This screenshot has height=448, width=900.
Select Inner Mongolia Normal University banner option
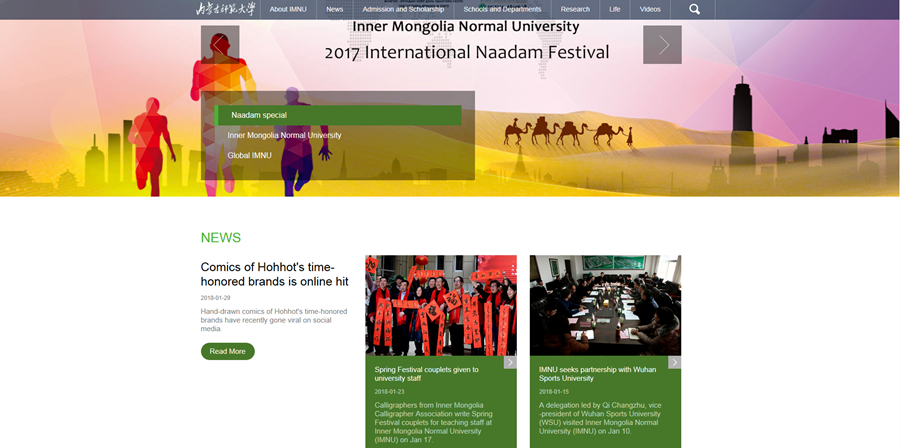(284, 135)
